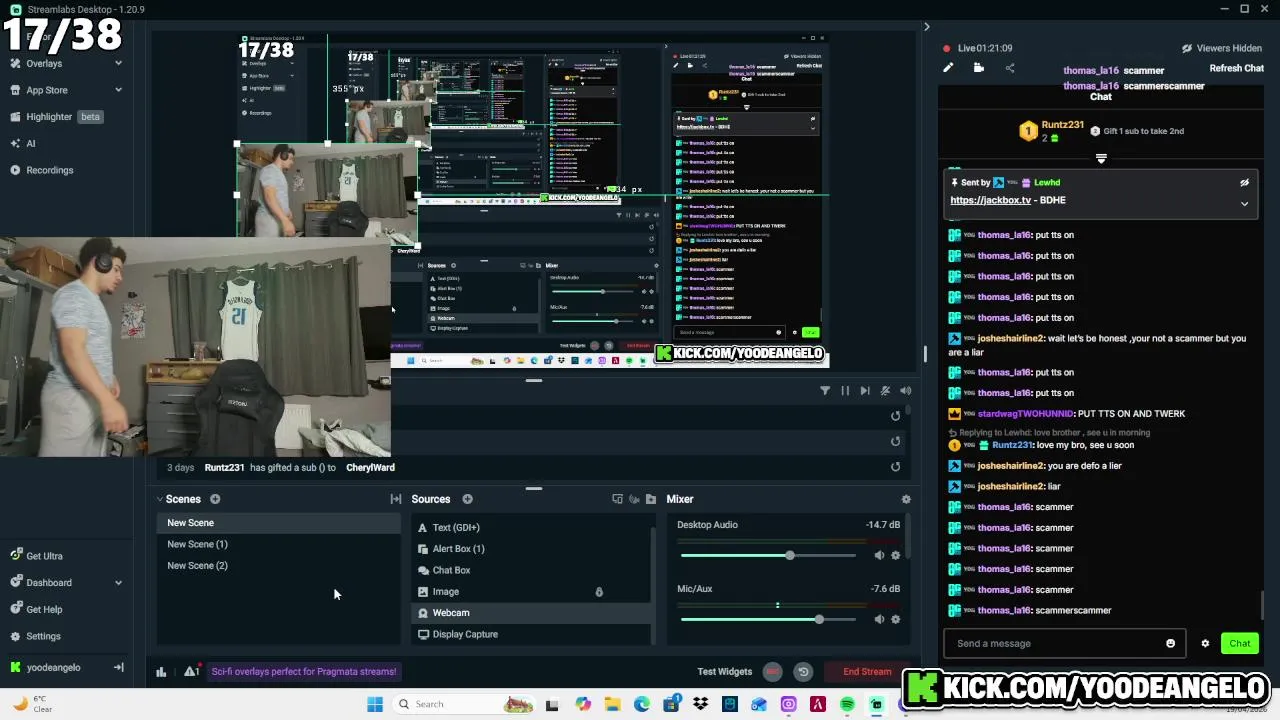Open File Explorer from the taskbar

point(612,705)
